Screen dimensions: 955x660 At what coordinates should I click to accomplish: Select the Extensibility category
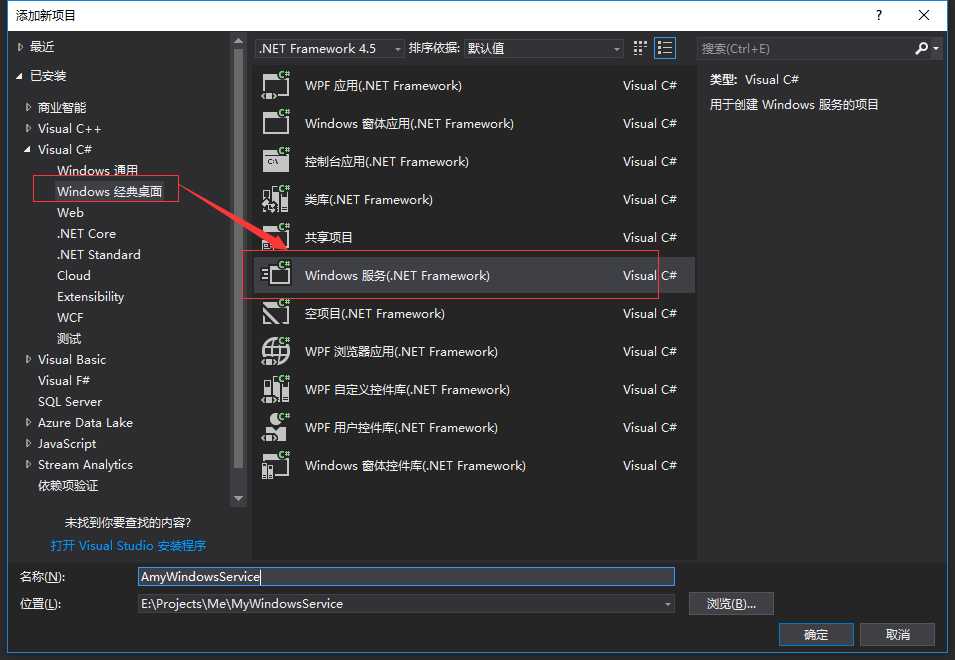pyautogui.click(x=90, y=297)
